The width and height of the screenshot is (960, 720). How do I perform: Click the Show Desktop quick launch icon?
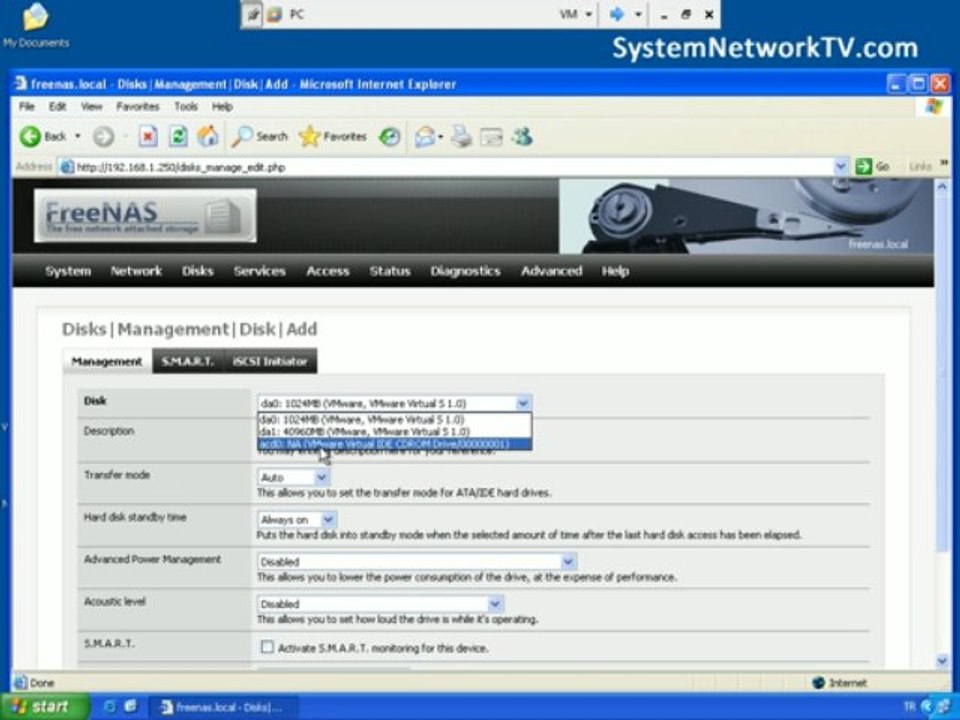click(x=130, y=706)
